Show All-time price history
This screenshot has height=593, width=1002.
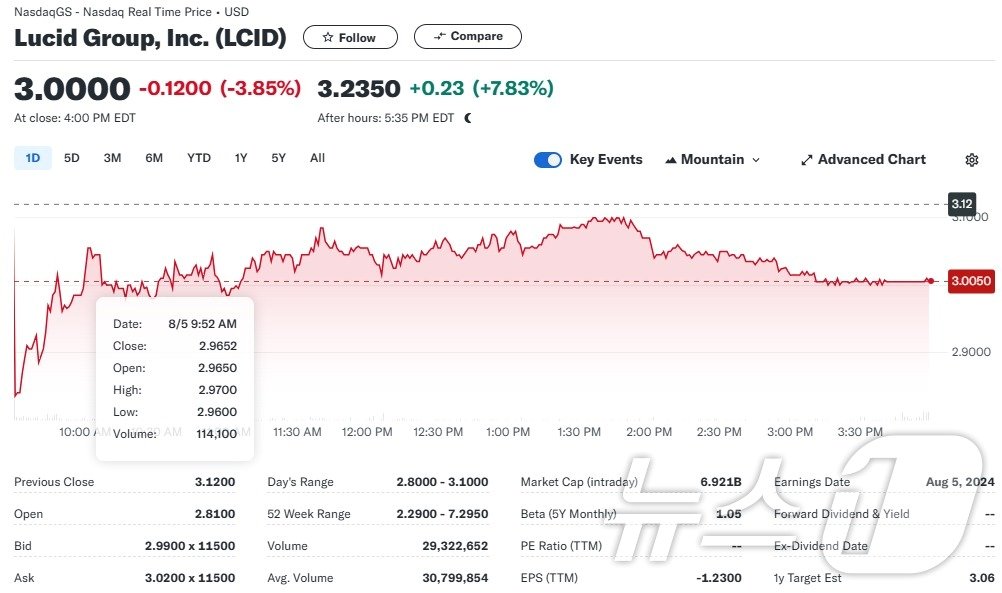point(317,158)
